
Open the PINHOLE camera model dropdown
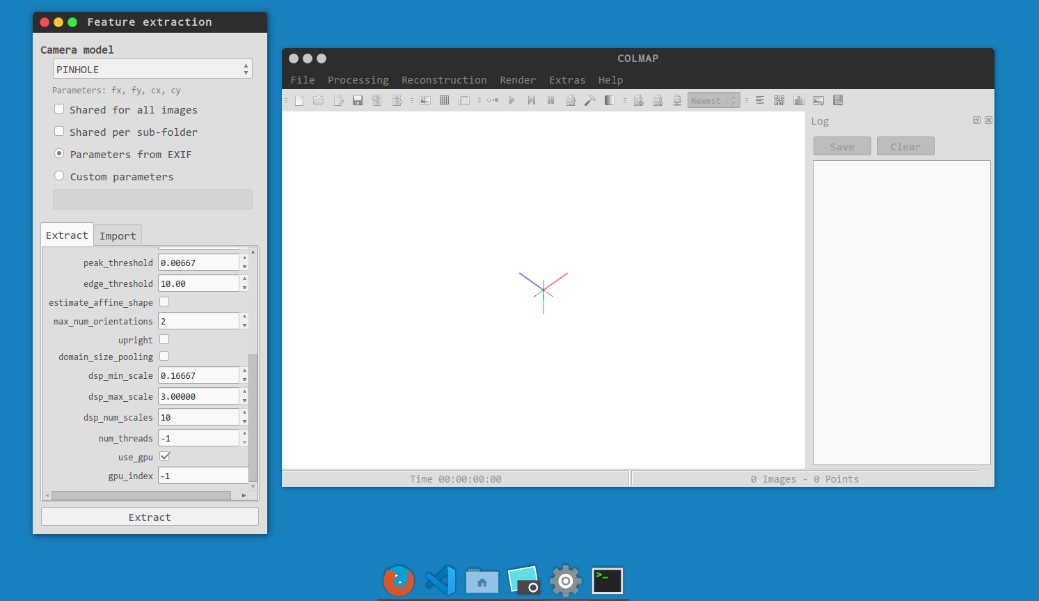[152, 69]
